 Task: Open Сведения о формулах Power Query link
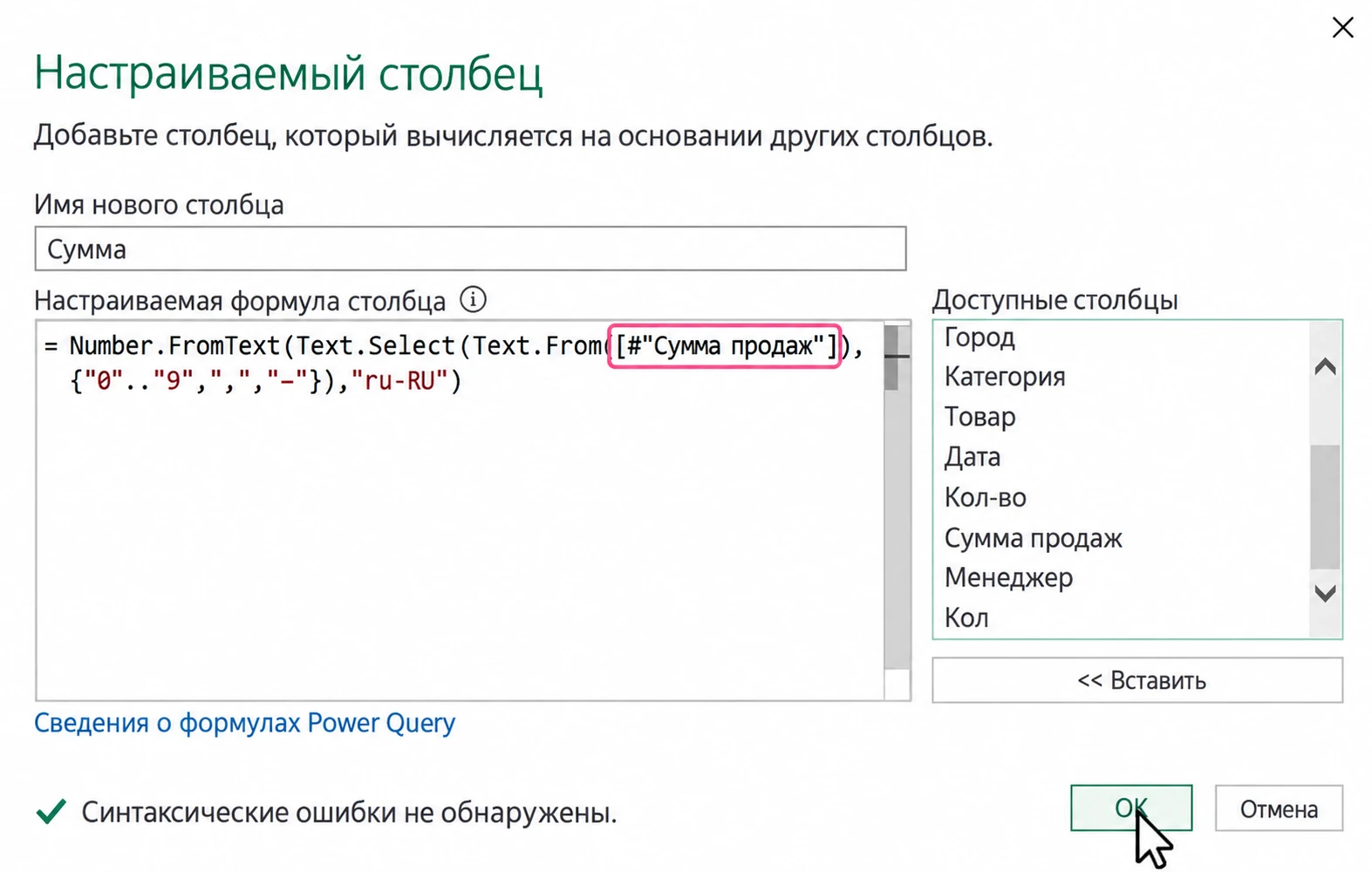pos(244,723)
